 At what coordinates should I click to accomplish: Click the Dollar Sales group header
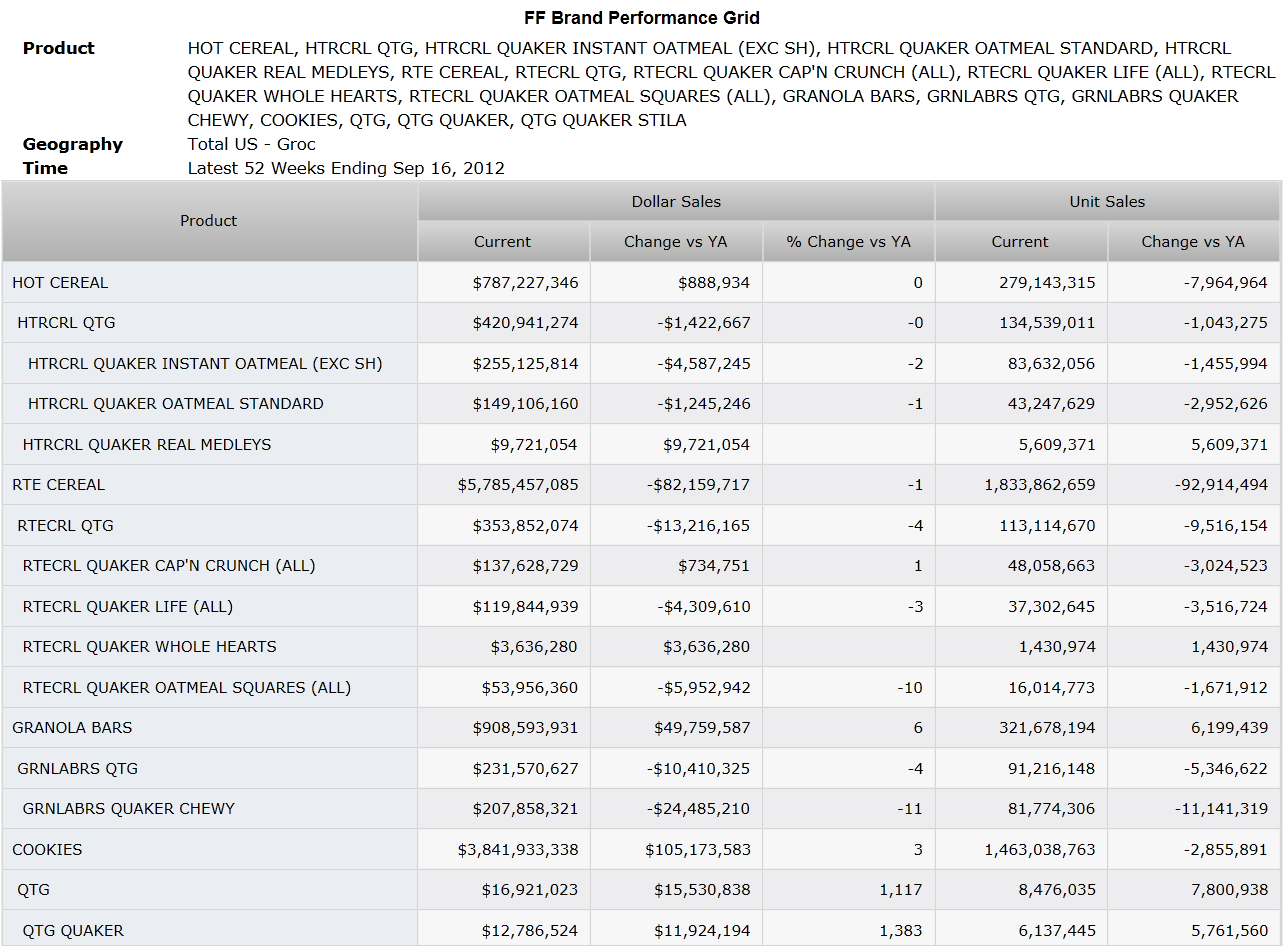coord(676,201)
